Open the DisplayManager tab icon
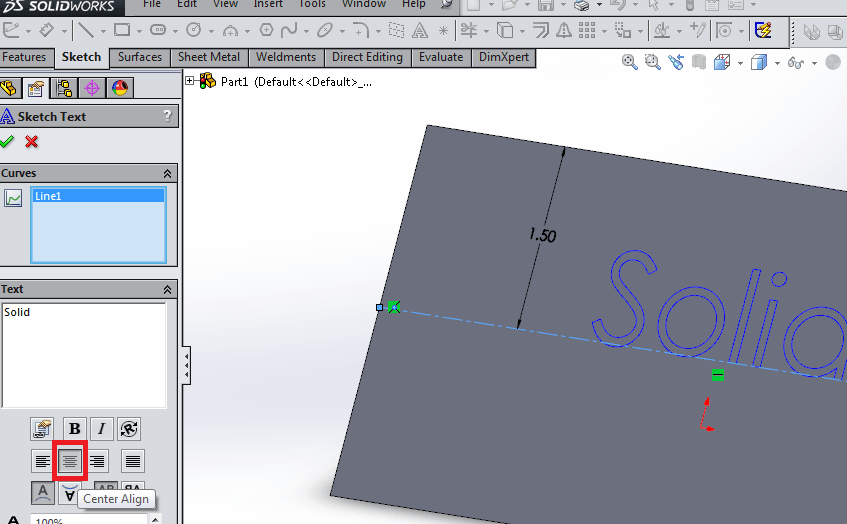847x524 pixels. pos(119,88)
